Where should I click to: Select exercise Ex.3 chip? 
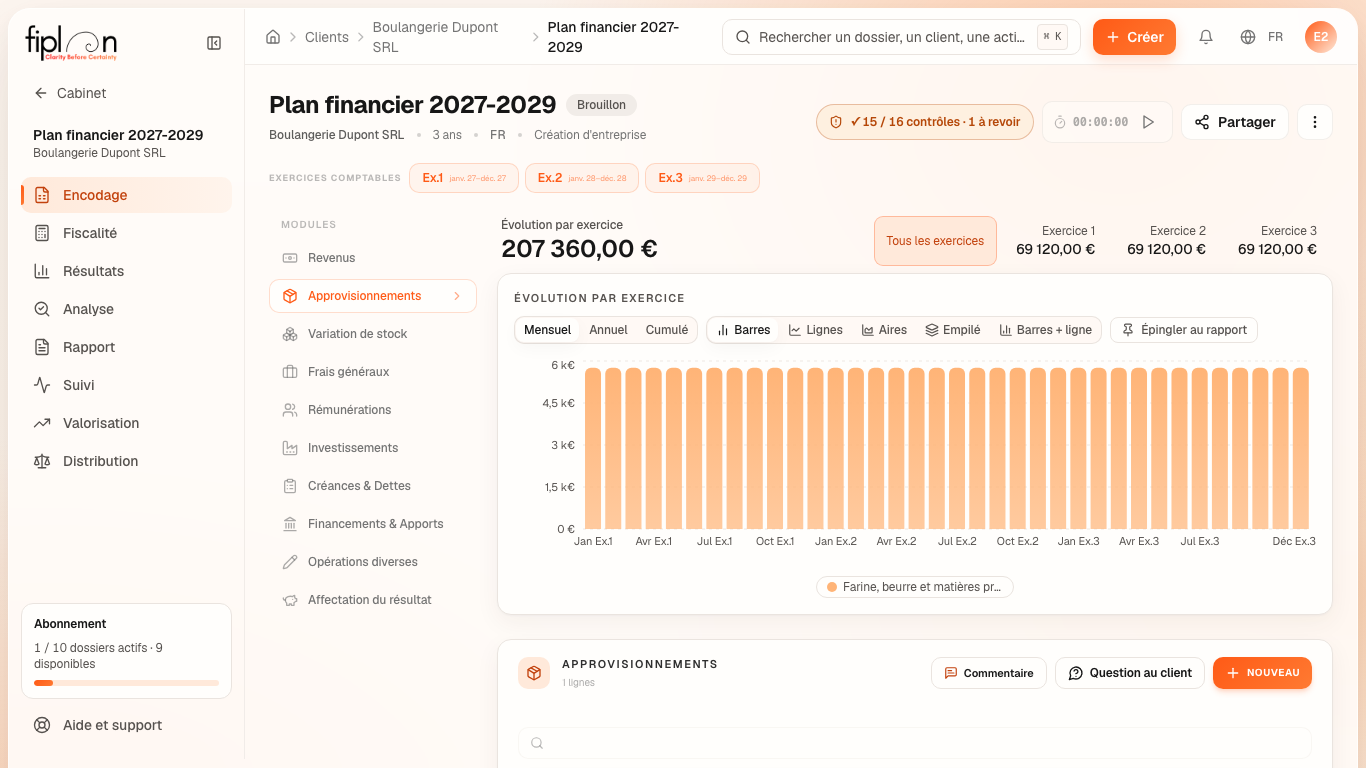(x=702, y=178)
